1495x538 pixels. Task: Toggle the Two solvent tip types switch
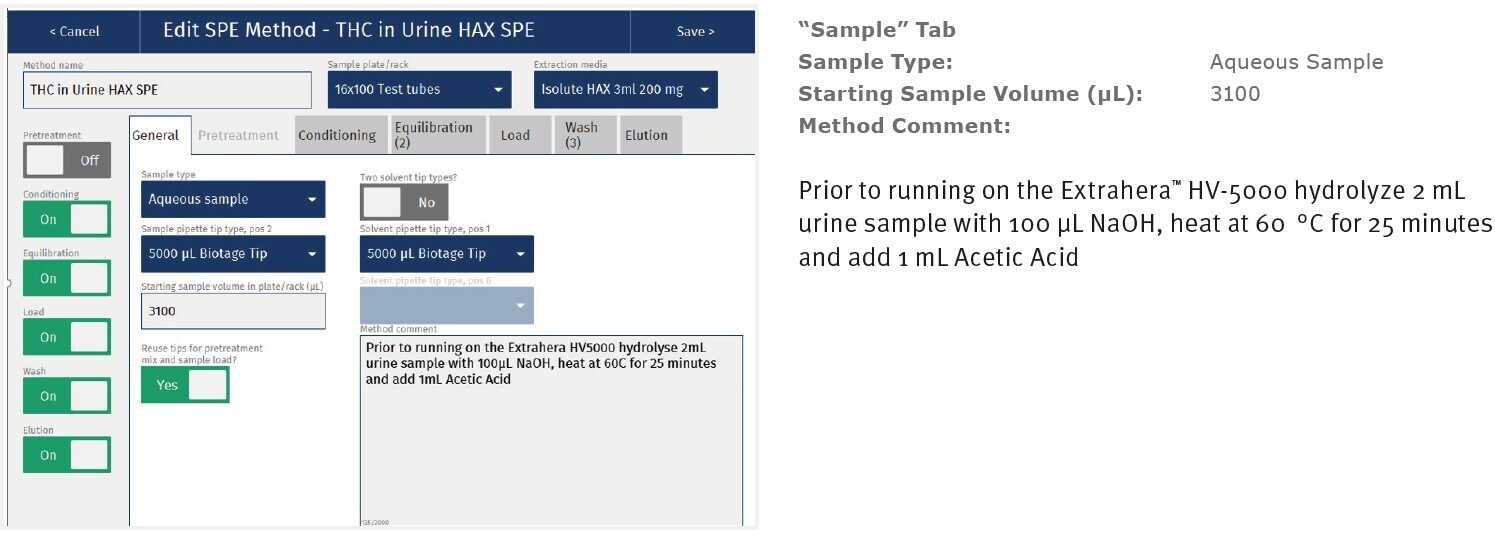pyautogui.click(x=404, y=202)
